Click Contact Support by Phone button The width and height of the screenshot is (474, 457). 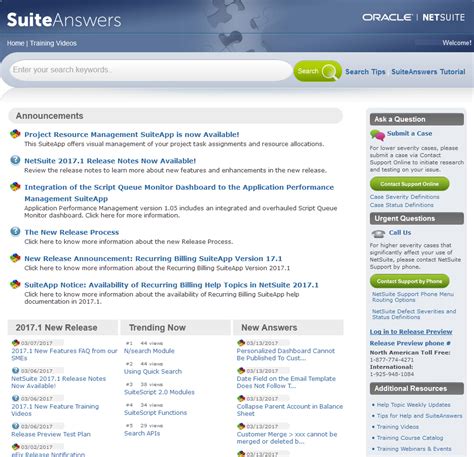(x=409, y=281)
